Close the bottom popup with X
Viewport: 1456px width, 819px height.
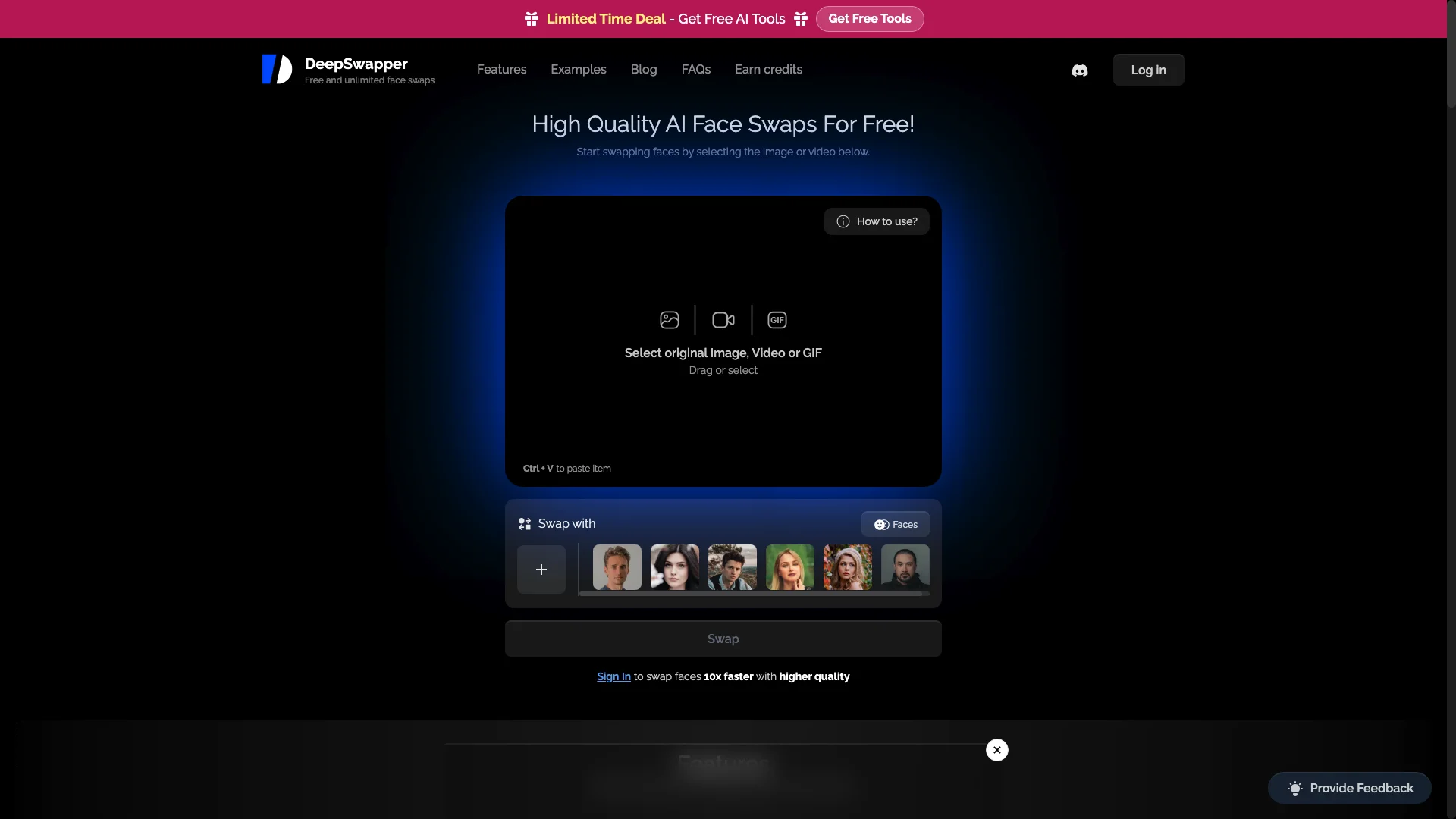click(x=997, y=750)
